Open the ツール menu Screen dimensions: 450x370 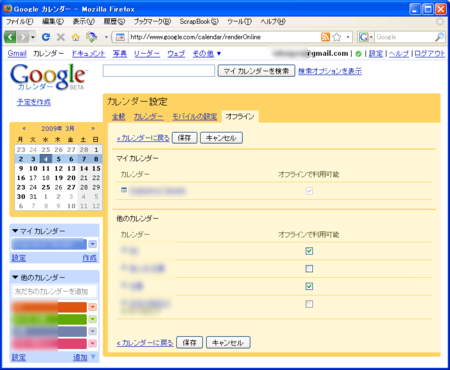point(239,22)
